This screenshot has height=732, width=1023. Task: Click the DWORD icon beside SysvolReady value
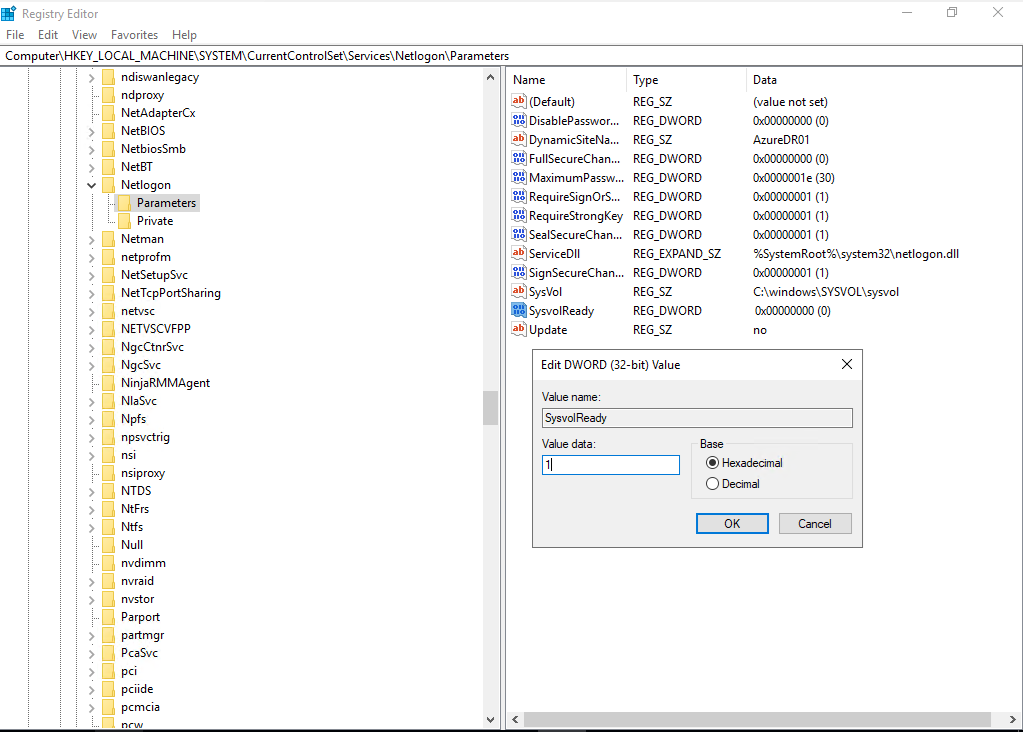pos(519,310)
